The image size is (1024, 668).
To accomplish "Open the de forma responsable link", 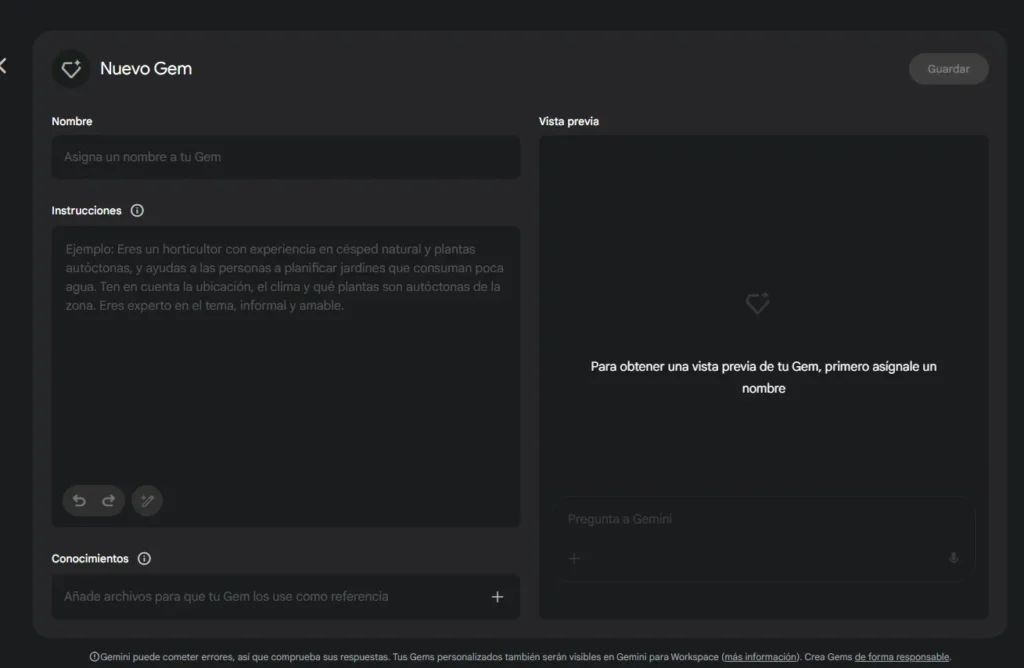I will click(902, 657).
